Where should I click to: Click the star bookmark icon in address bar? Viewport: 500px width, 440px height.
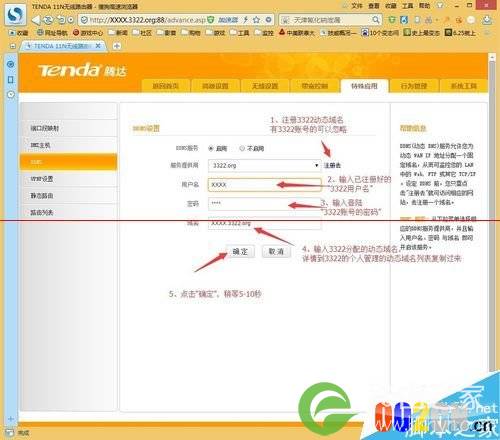tap(256, 20)
